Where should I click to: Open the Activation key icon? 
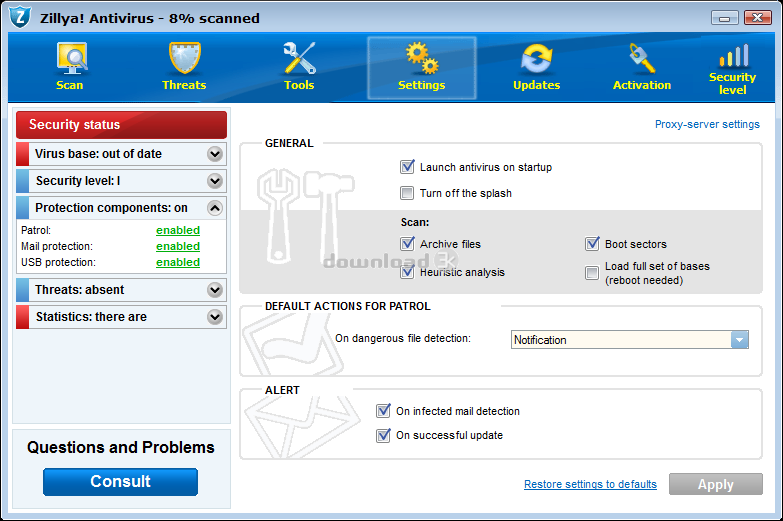coord(642,58)
